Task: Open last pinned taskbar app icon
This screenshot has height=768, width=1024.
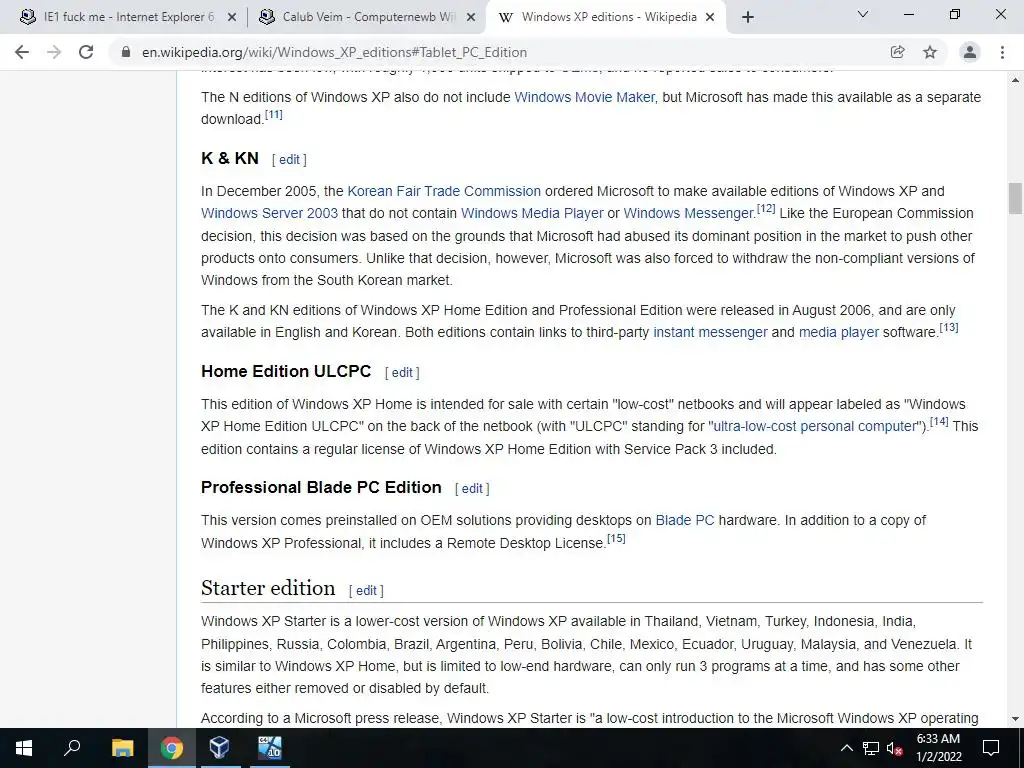Action: [x=268, y=748]
